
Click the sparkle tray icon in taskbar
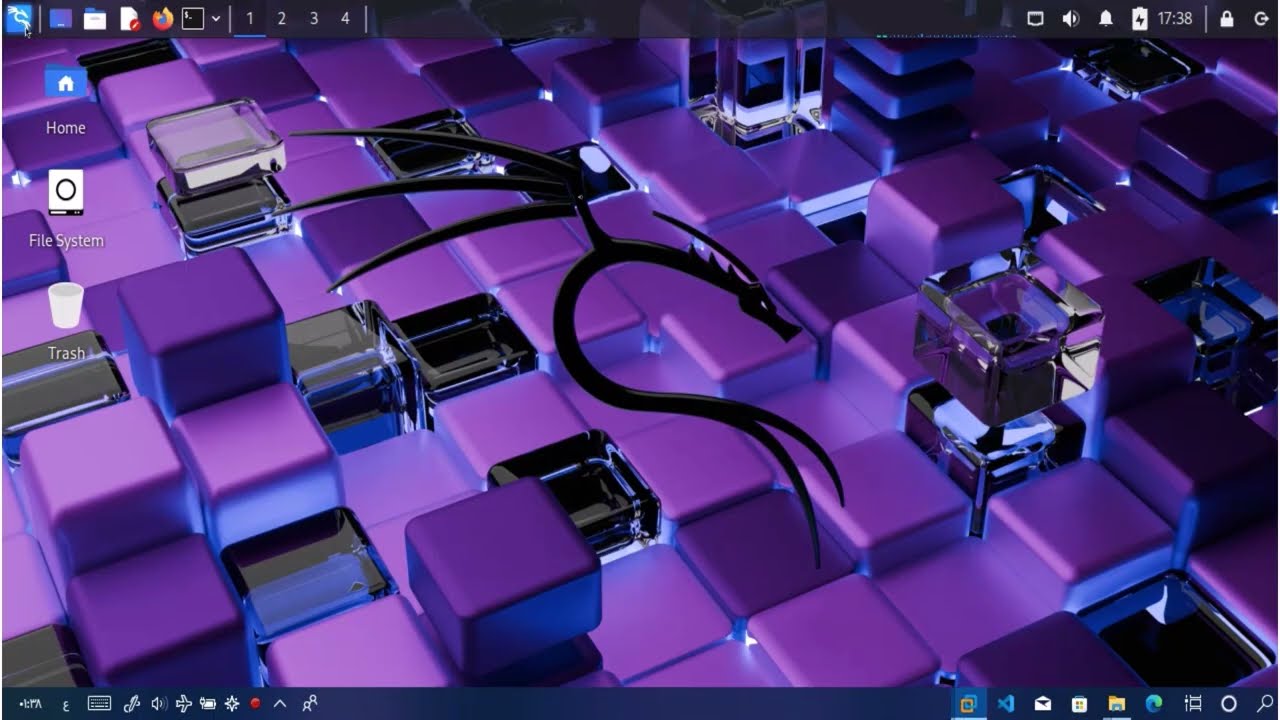[232, 704]
